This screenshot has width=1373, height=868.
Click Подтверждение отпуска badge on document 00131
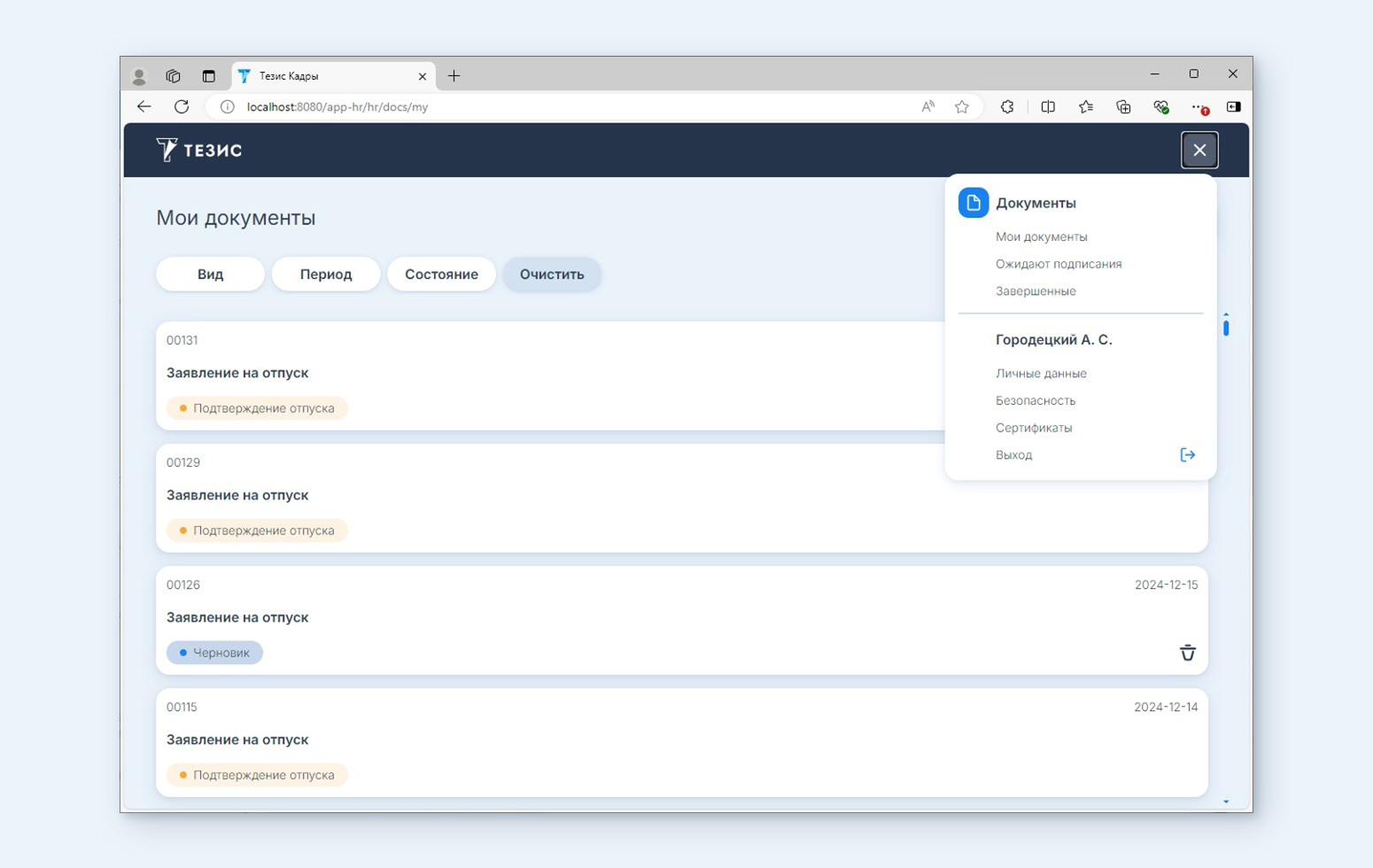click(x=257, y=408)
